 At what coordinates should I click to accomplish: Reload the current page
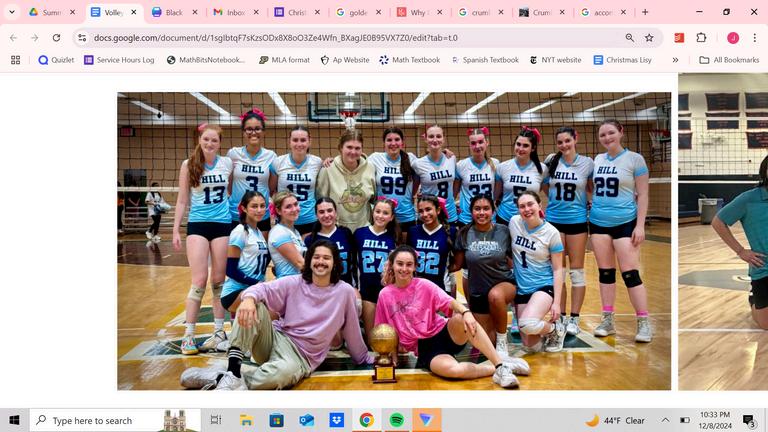point(56,38)
